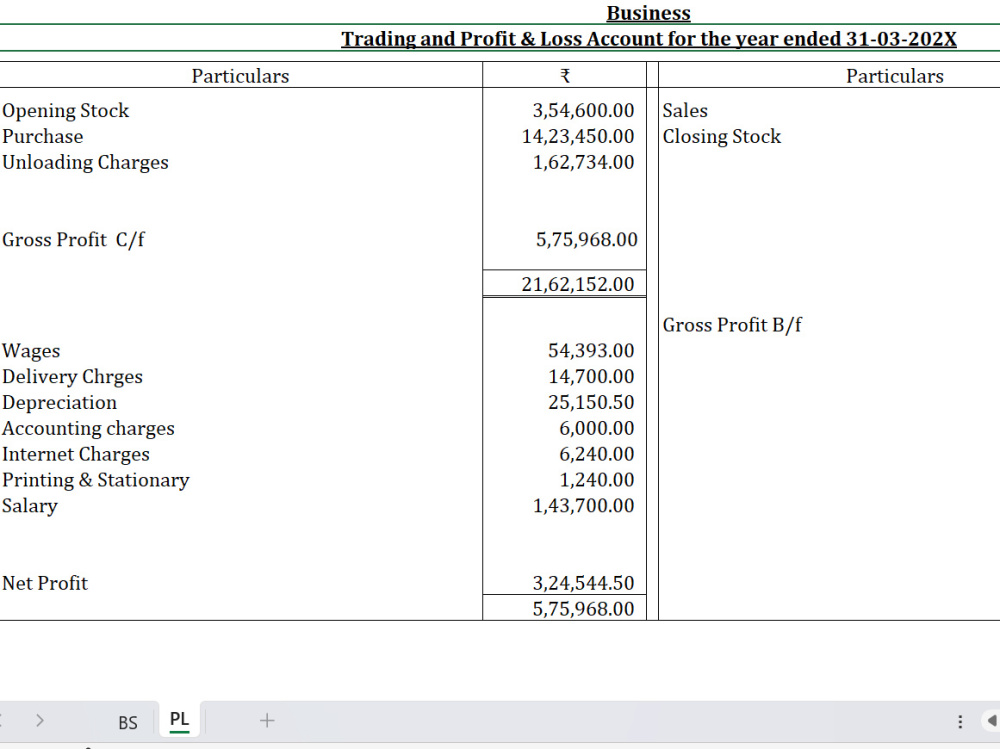Click the Accounting charges label cell
The width and height of the screenshot is (1000, 749).
(x=88, y=429)
